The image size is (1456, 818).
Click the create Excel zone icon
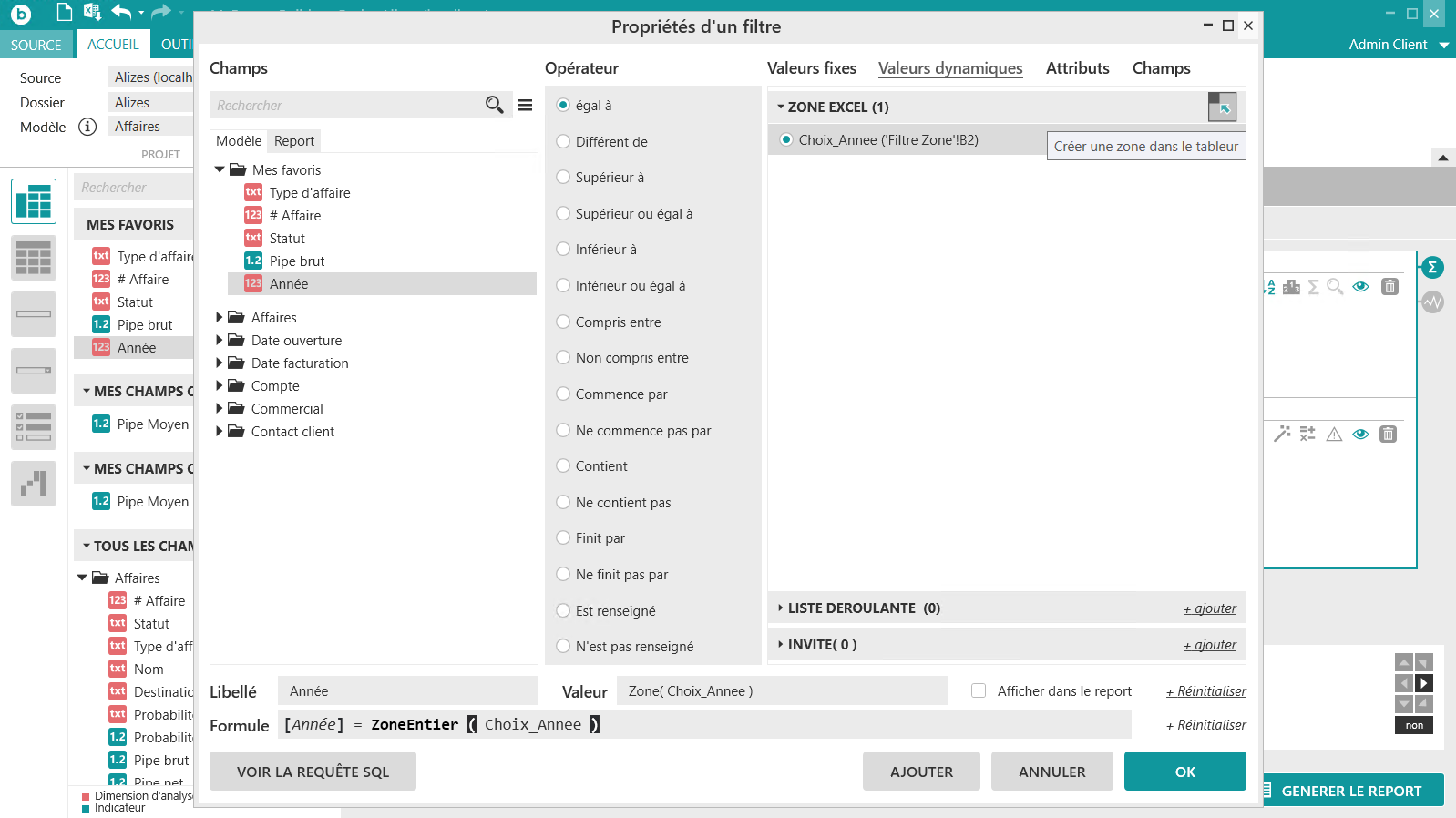[x=1222, y=107]
